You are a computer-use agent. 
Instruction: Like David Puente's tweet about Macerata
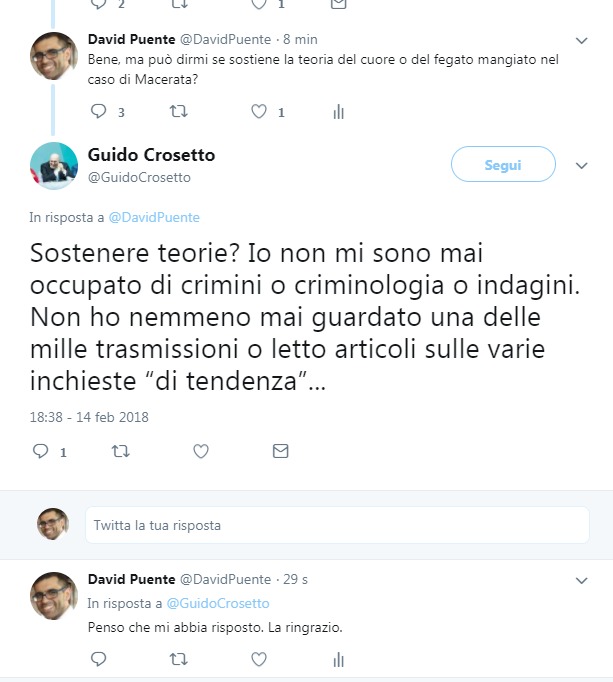259,111
